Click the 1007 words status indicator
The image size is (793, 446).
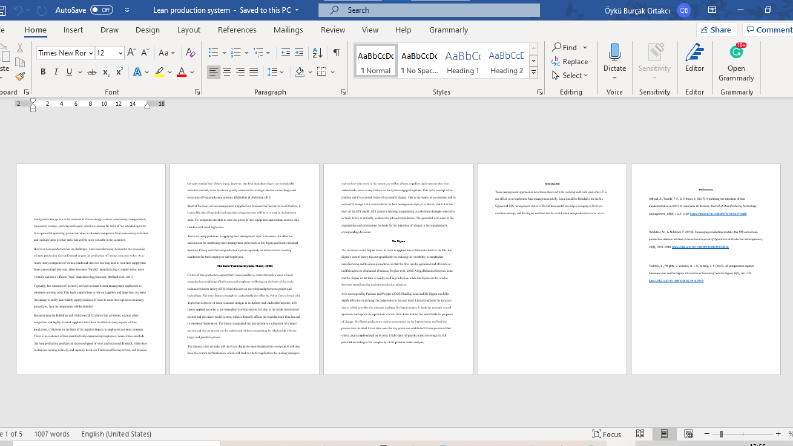52,434
